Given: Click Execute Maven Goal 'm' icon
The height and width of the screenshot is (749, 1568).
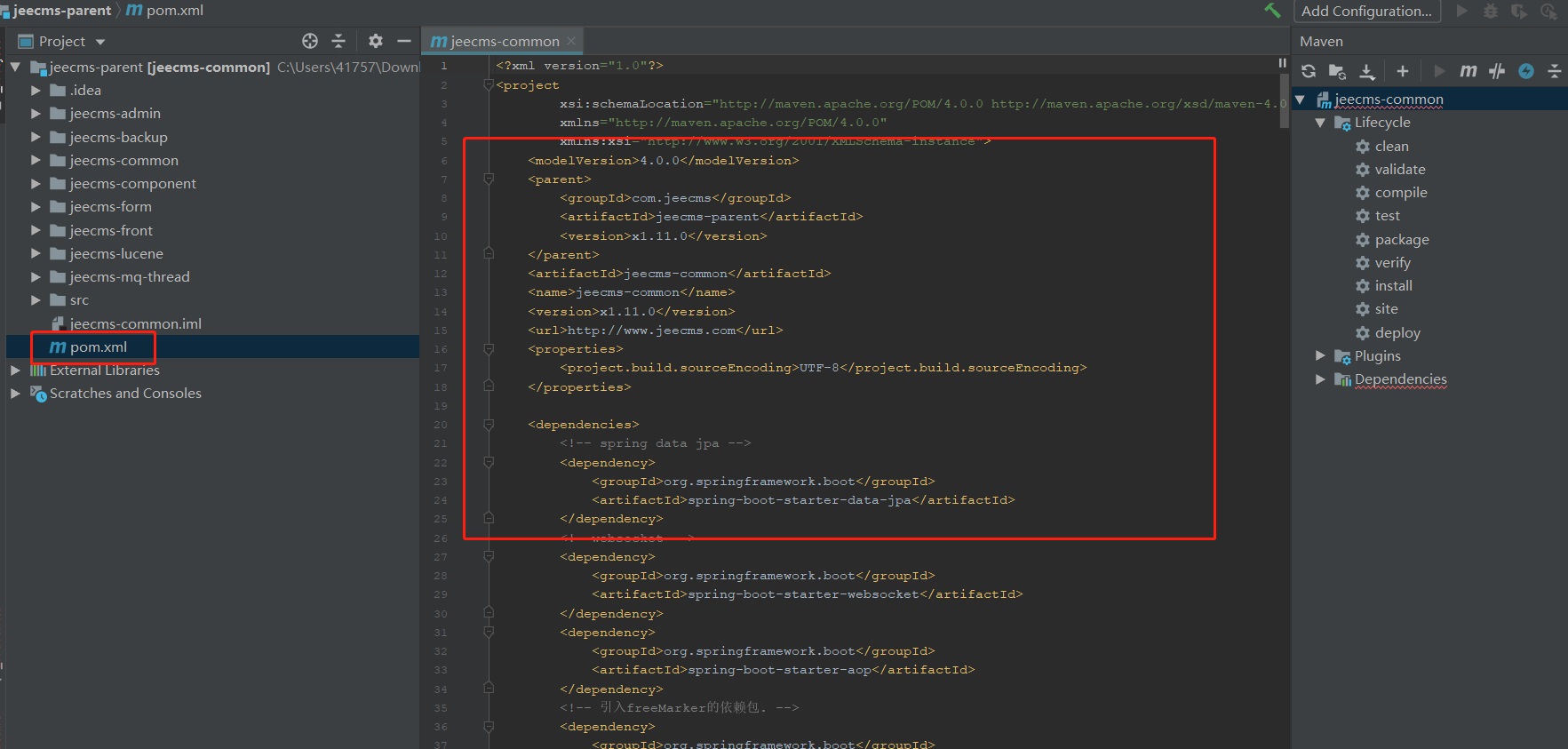Looking at the screenshot, I should (1468, 71).
